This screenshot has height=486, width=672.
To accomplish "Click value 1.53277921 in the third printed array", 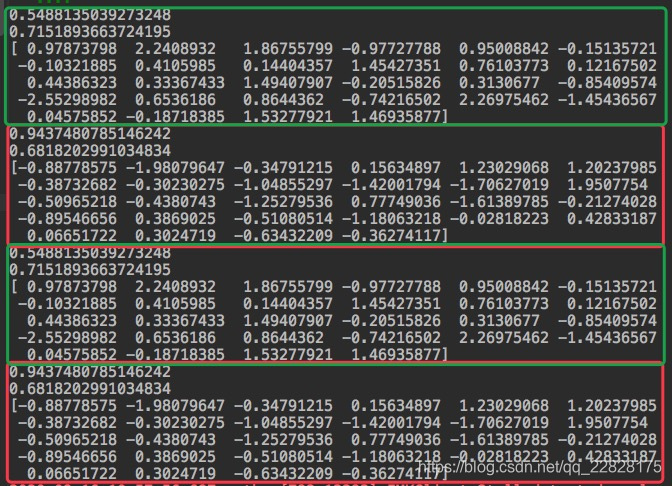I will 288,354.
